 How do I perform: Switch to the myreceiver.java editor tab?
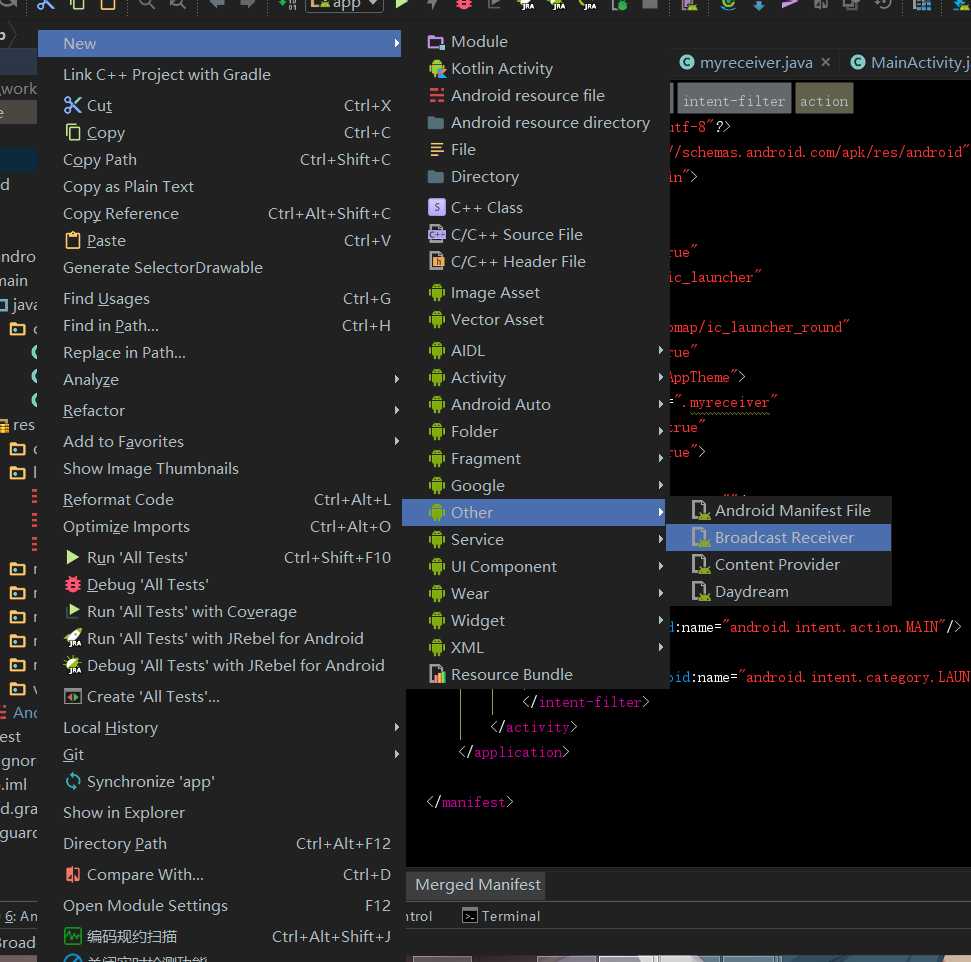tap(755, 62)
